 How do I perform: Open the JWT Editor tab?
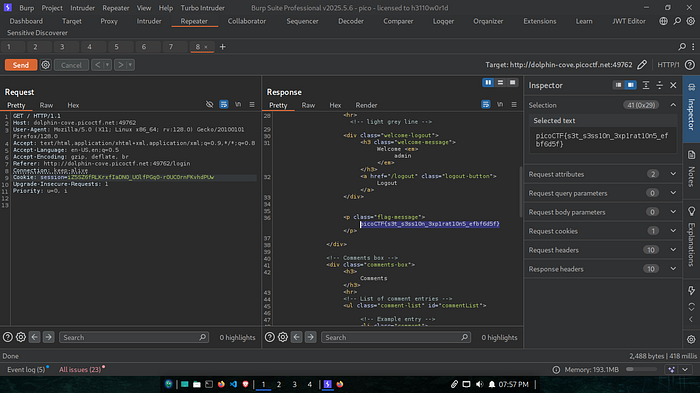(x=629, y=21)
